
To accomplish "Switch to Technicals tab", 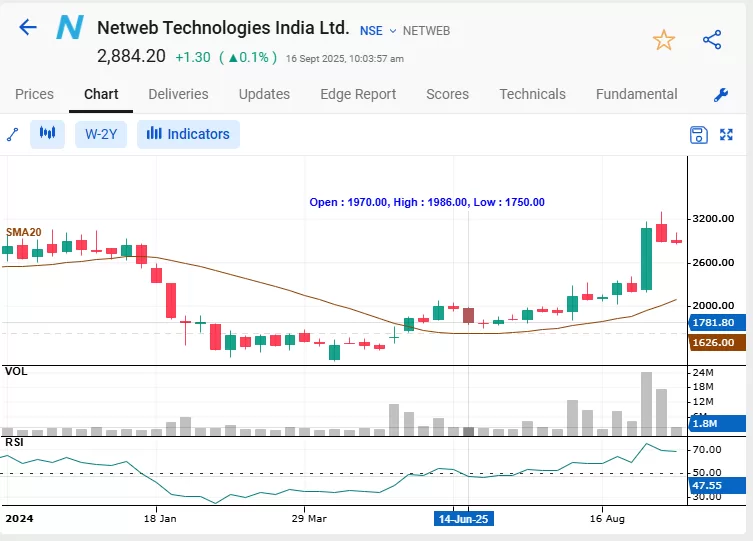I will (x=532, y=94).
